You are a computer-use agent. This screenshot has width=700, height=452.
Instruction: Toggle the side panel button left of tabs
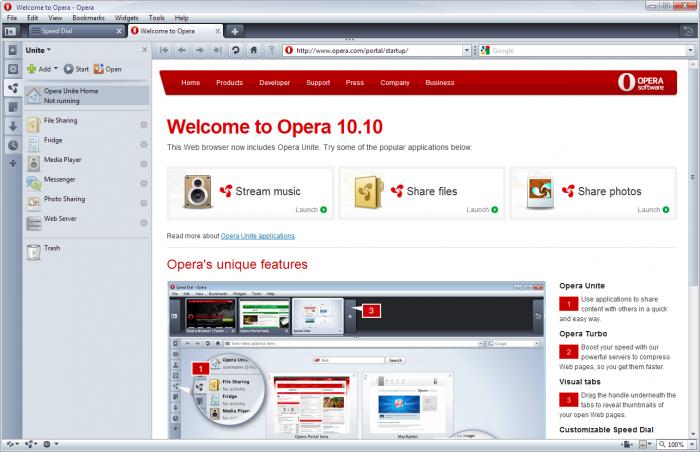pos(10,31)
